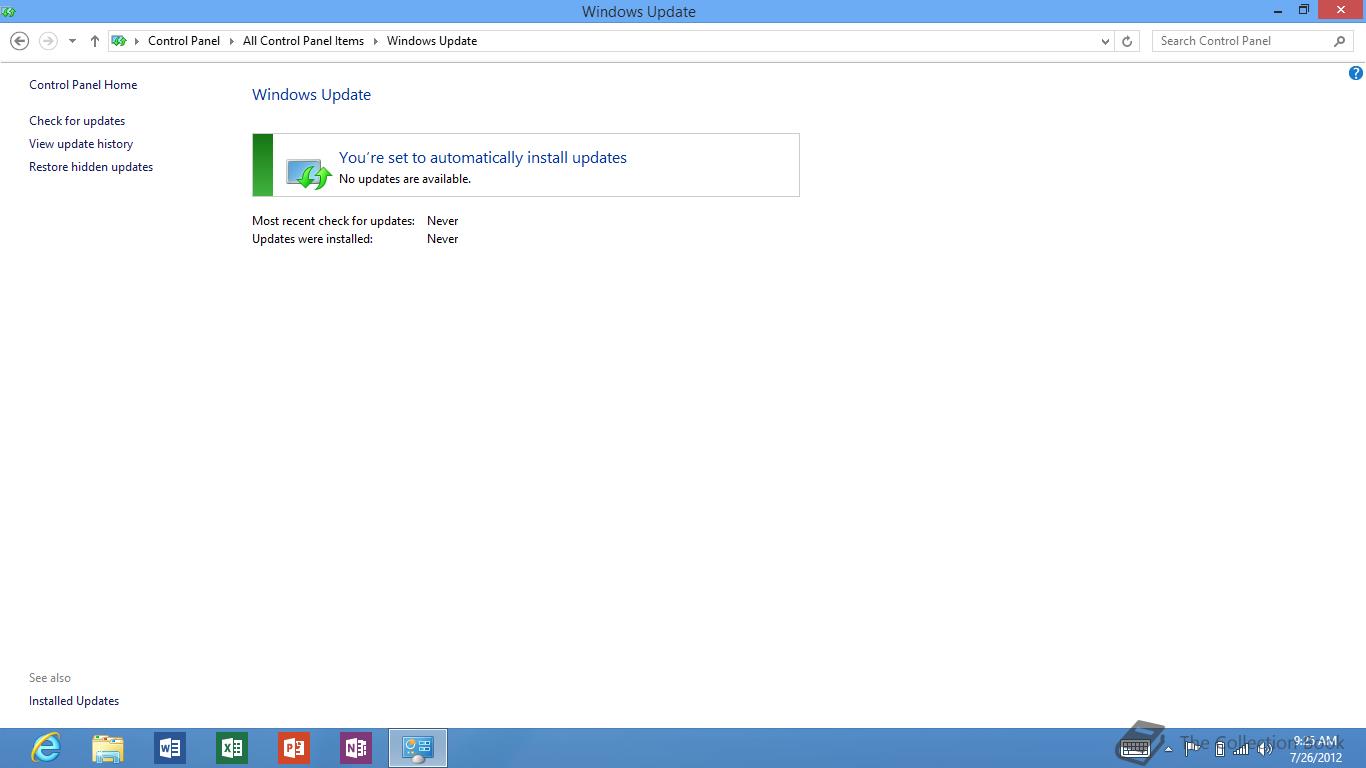Click the network signal tray icon
This screenshot has height=768, width=1366.
coord(1241,749)
